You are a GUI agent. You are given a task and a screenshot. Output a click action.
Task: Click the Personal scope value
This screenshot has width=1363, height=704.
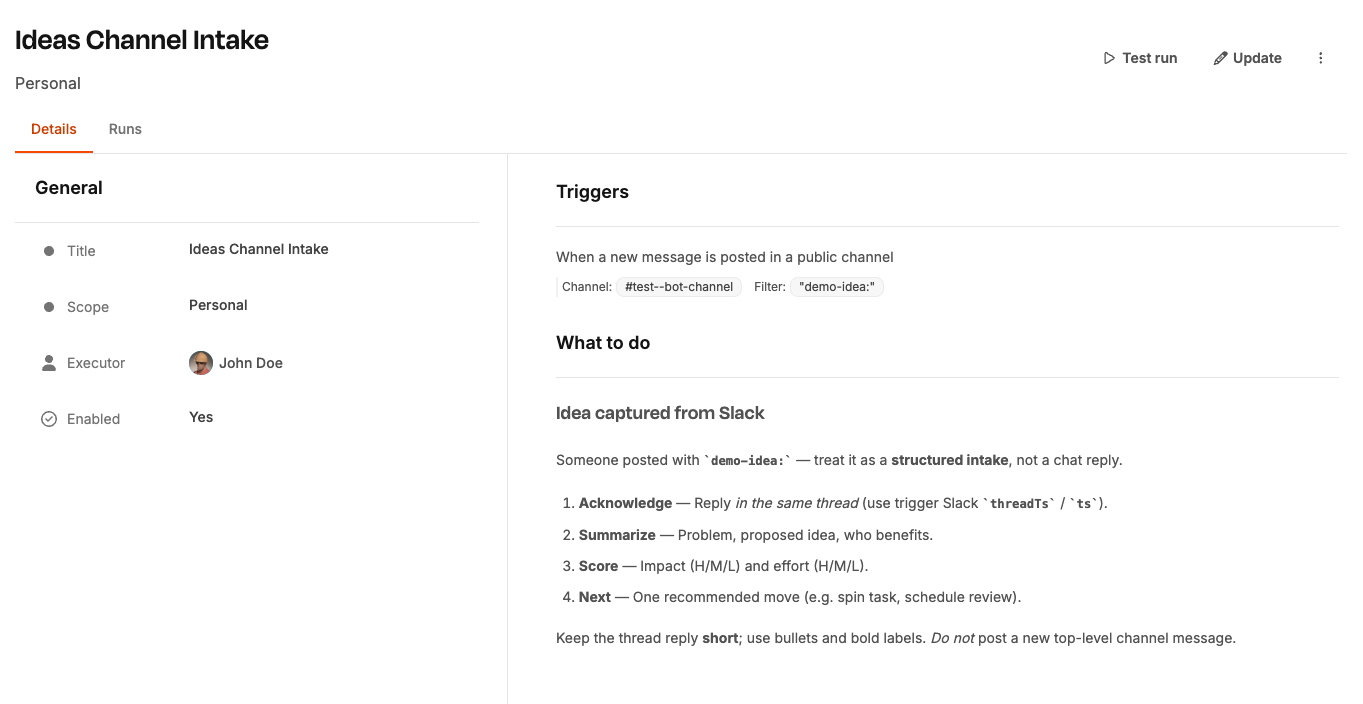click(x=218, y=305)
